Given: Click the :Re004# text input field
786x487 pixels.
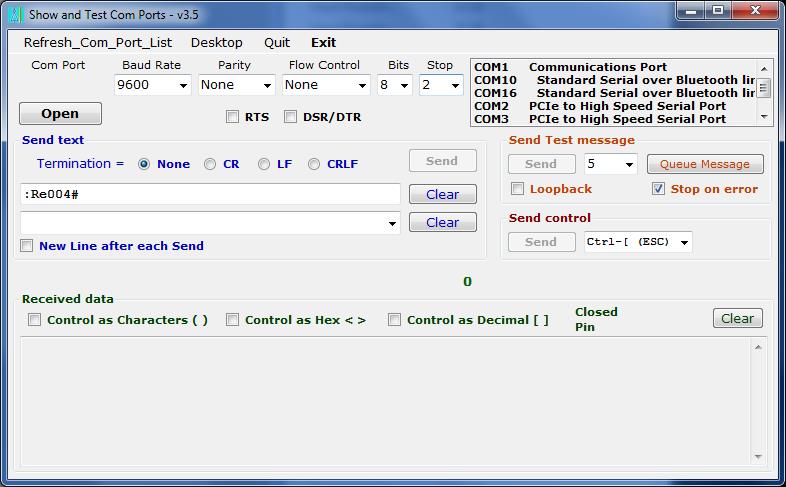Looking at the screenshot, I should pyautogui.click(x=210, y=194).
